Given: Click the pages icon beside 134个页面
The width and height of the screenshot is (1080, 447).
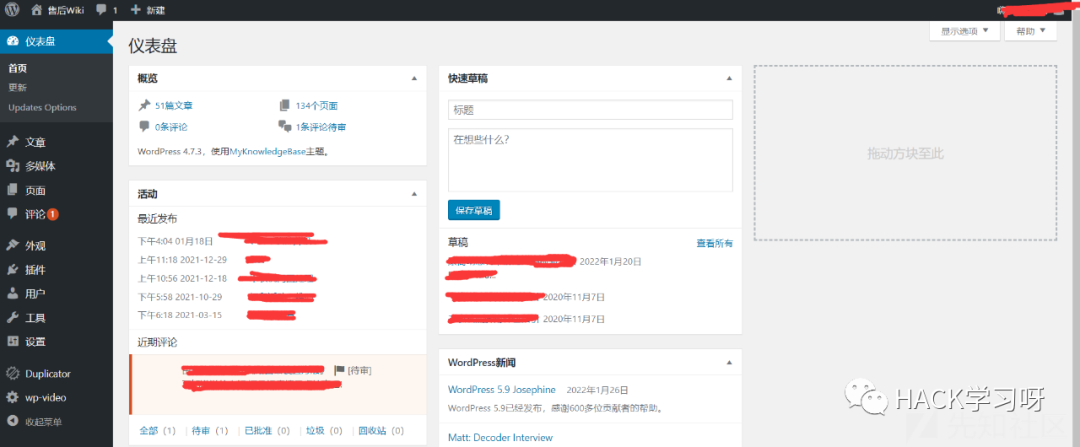Looking at the screenshot, I should pyautogui.click(x=284, y=105).
